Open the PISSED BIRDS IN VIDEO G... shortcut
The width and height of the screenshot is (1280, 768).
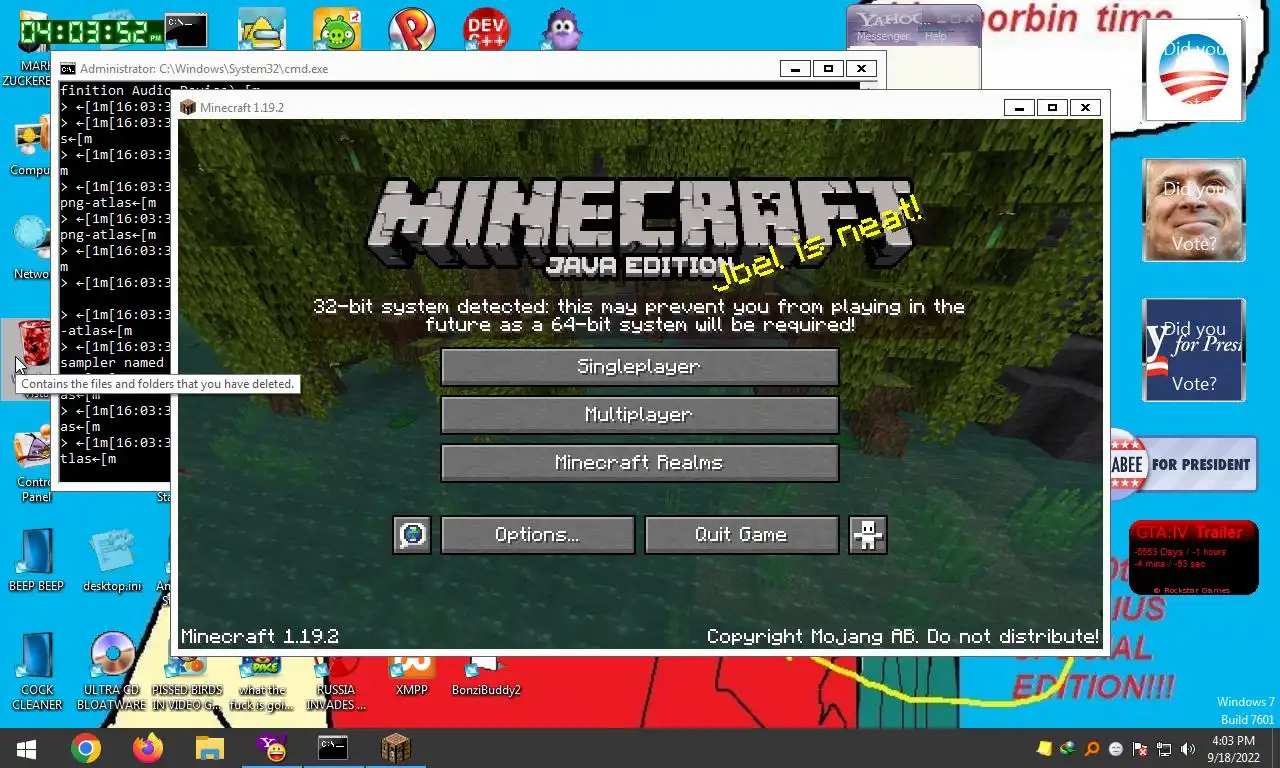187,682
